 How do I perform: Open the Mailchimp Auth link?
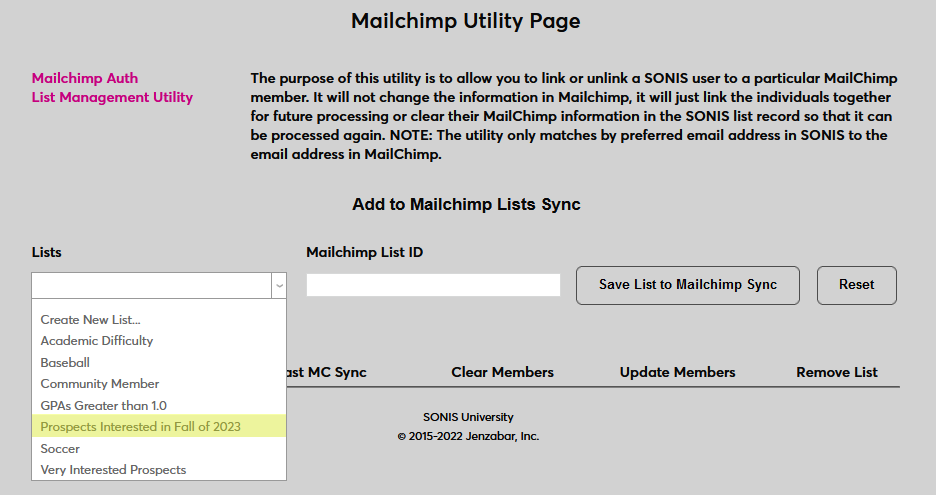pos(85,78)
